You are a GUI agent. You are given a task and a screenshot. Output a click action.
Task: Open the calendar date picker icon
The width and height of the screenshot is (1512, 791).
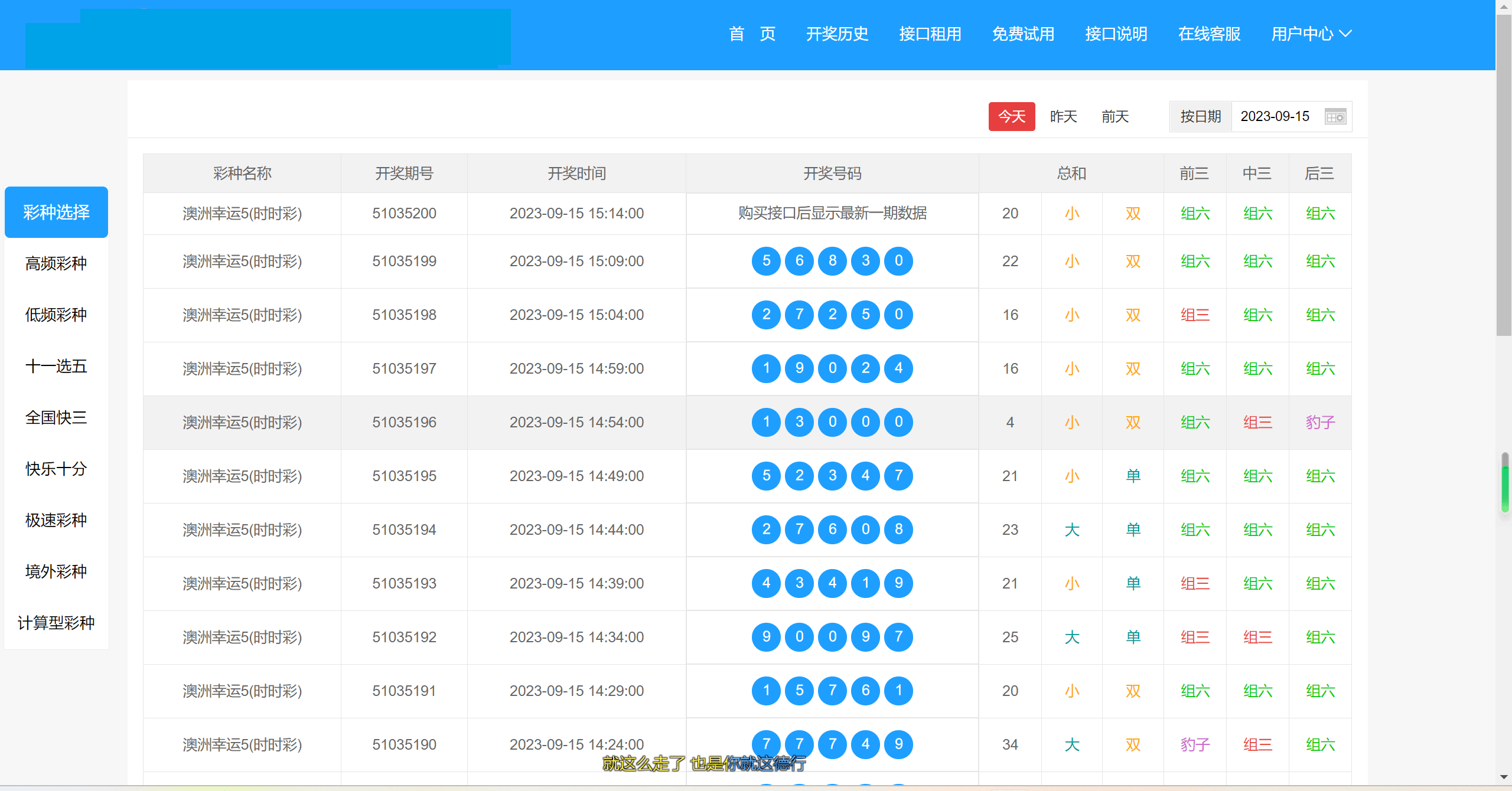[x=1335, y=116]
